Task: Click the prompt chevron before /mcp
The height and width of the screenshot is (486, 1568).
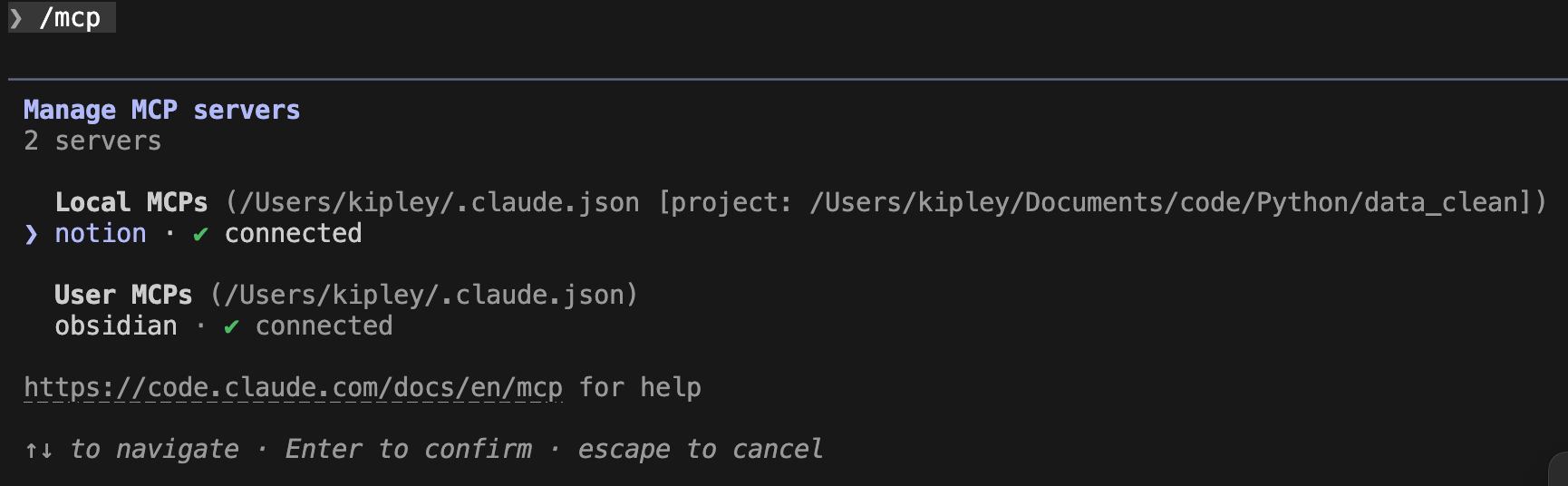Action: [16, 18]
